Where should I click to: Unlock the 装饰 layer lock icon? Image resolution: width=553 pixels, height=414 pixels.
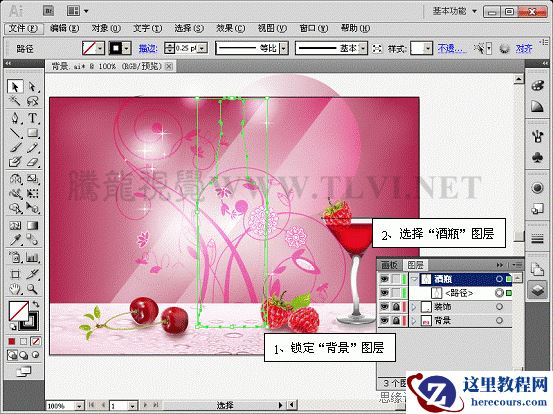(x=396, y=307)
